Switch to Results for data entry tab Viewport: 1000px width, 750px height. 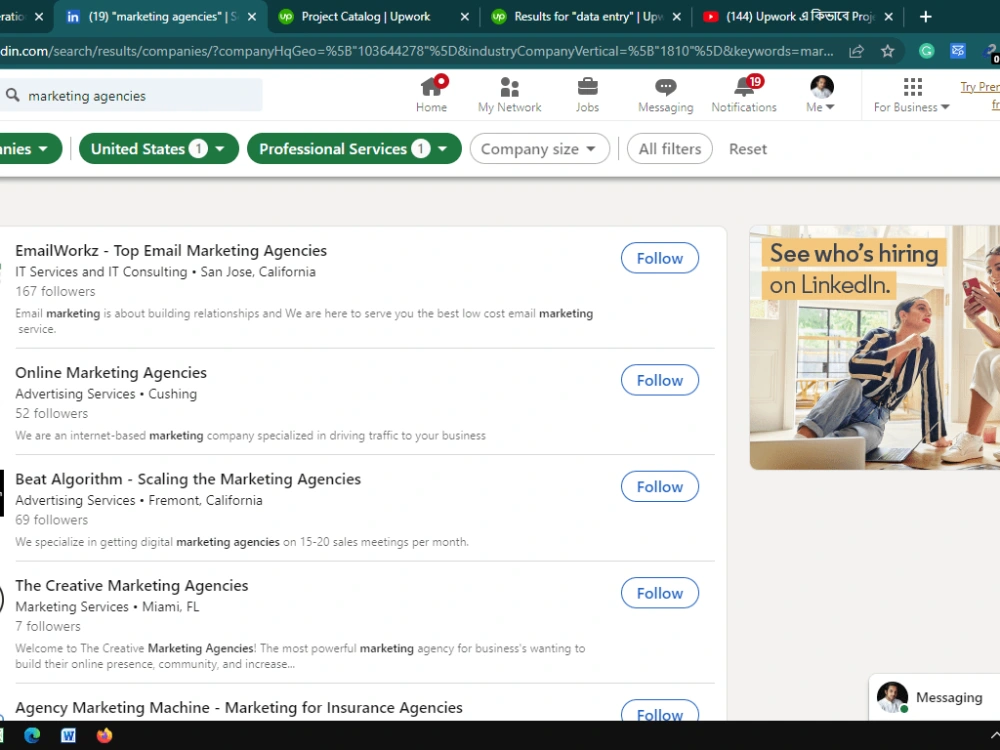(577, 17)
